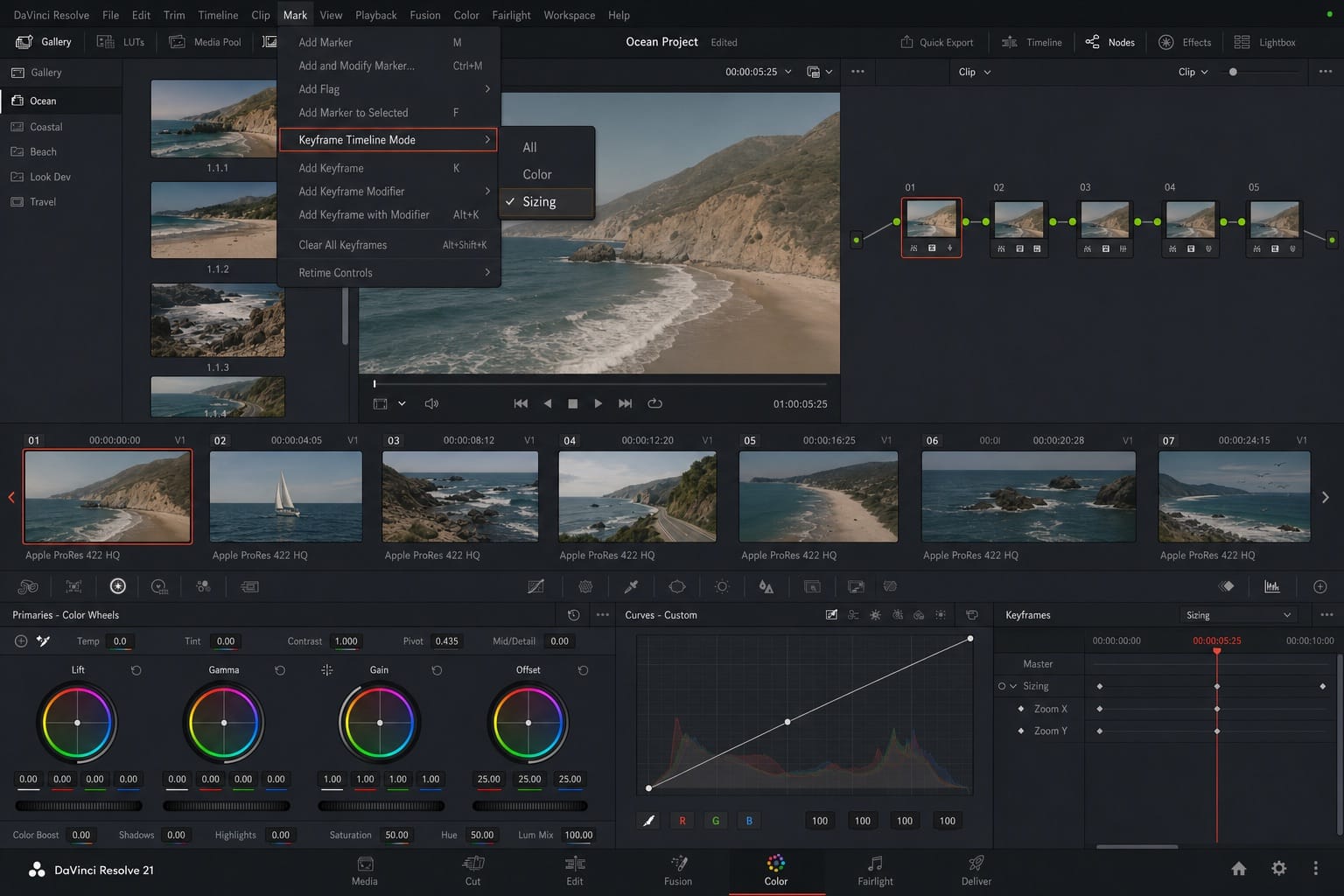Image resolution: width=1344 pixels, height=896 pixels.
Task: Click the auto balance wand icon
Action: [x=43, y=641]
